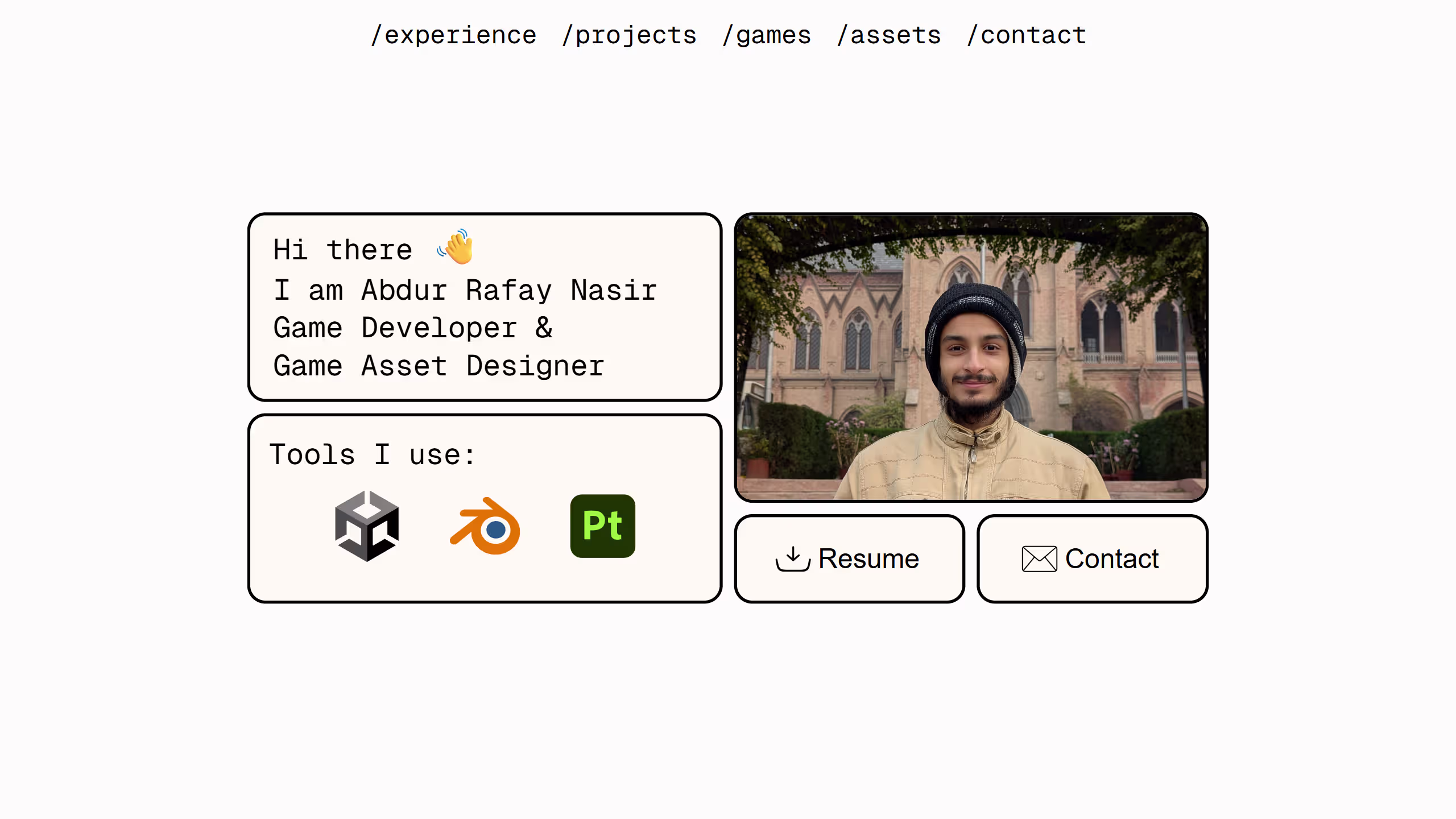Click the 'I am Abdur Rafay Nasir' text

465,291
